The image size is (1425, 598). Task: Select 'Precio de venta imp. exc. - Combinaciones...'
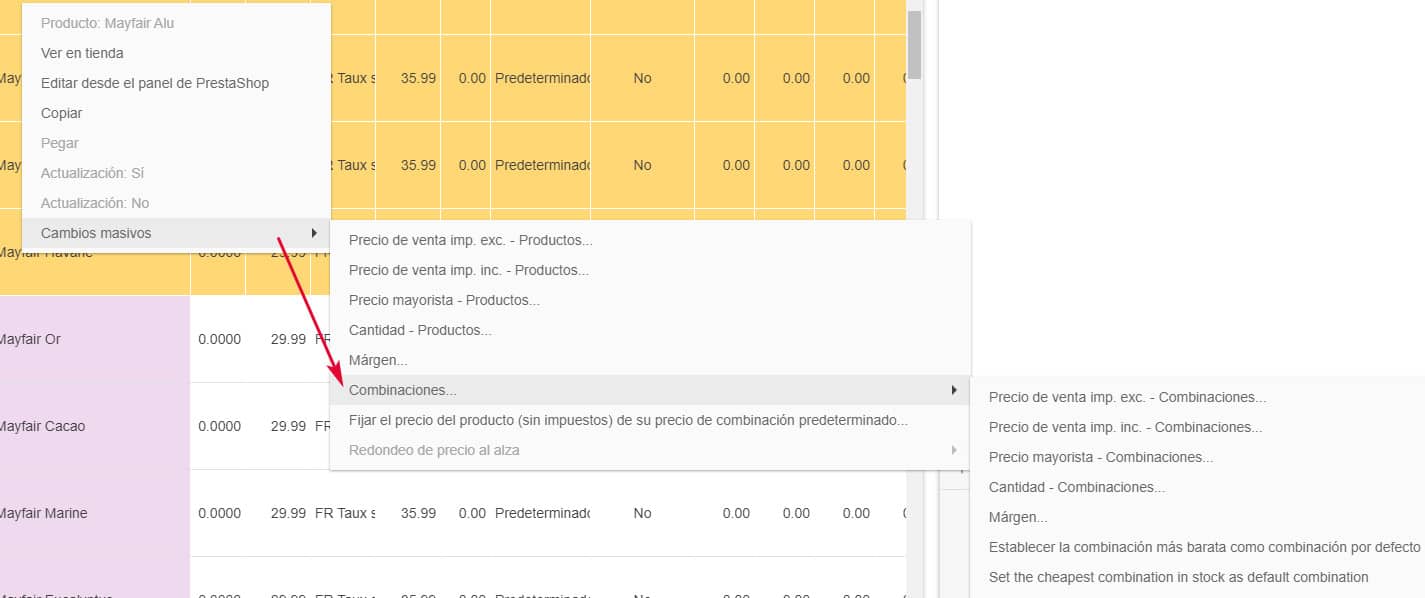coord(1127,397)
